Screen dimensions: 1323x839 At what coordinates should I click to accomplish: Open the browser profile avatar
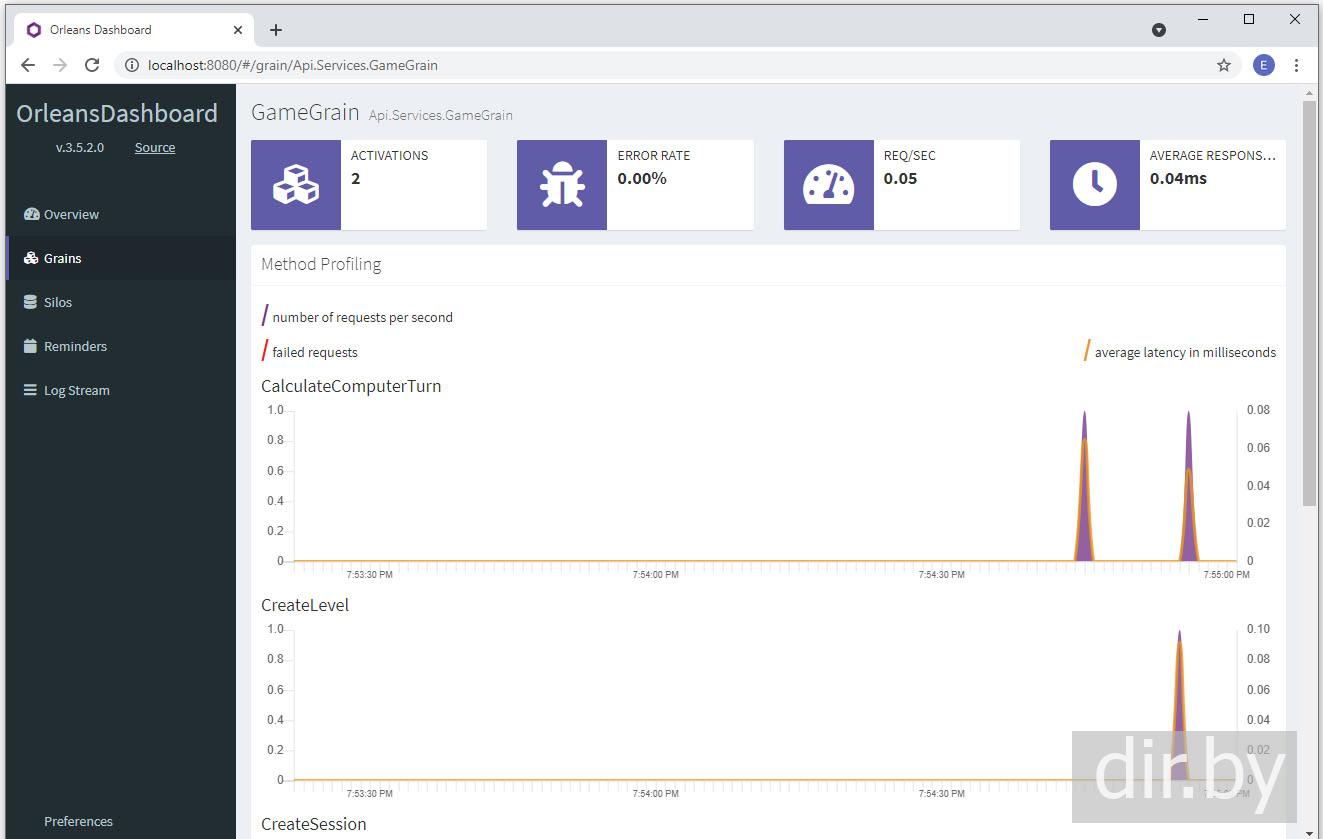click(1263, 65)
